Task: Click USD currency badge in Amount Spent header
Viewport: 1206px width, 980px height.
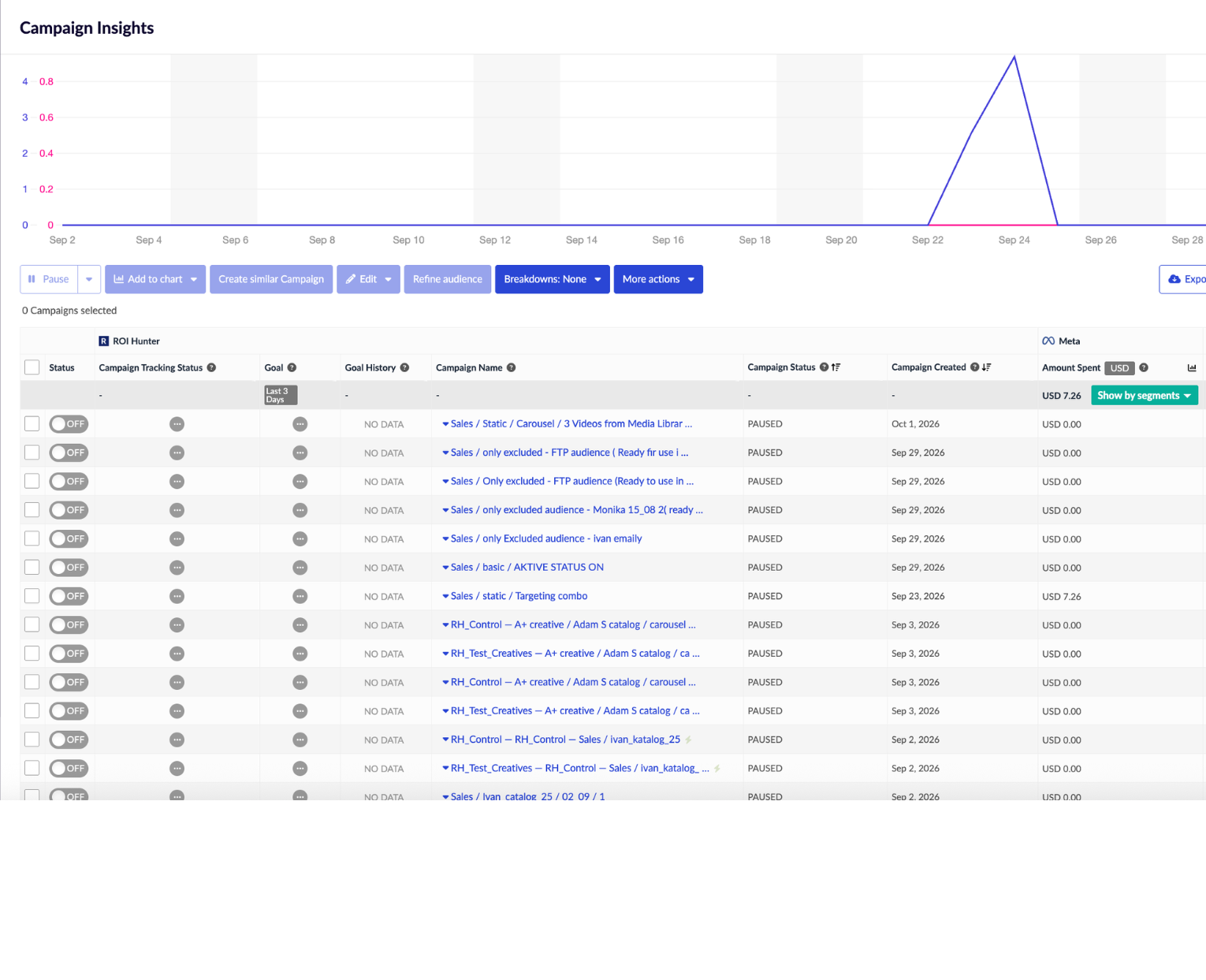Action: [1119, 368]
